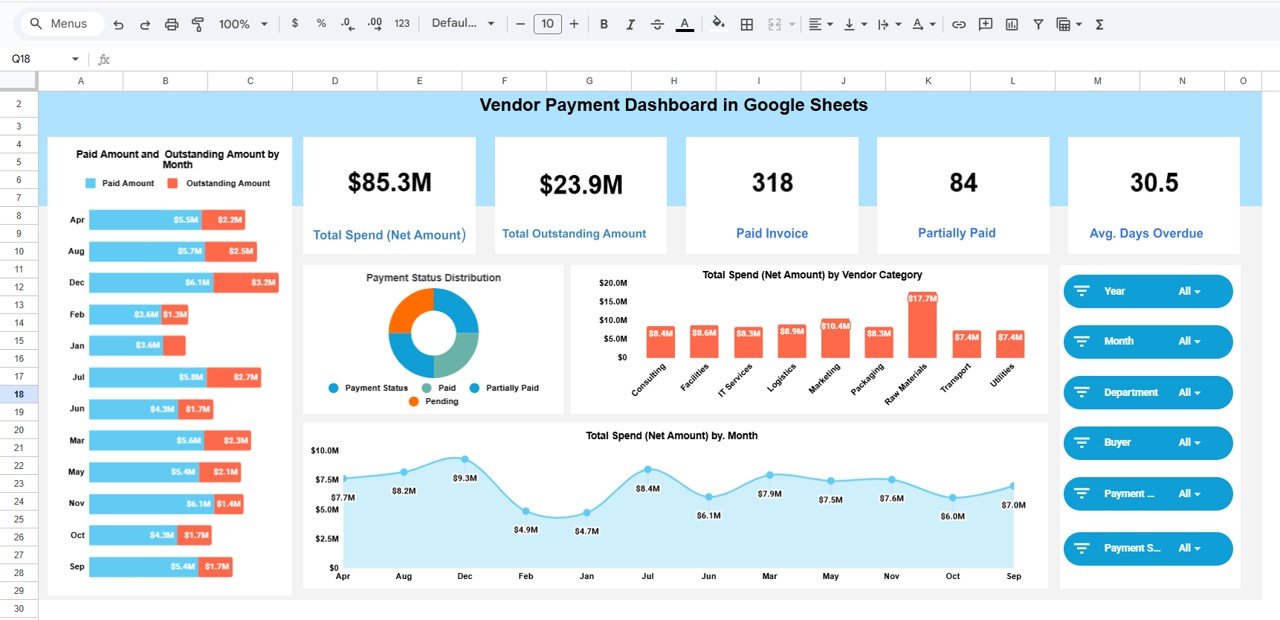Screen dimensions: 1280x620
Task: Add a comment with the comment icon
Action: 985,24
